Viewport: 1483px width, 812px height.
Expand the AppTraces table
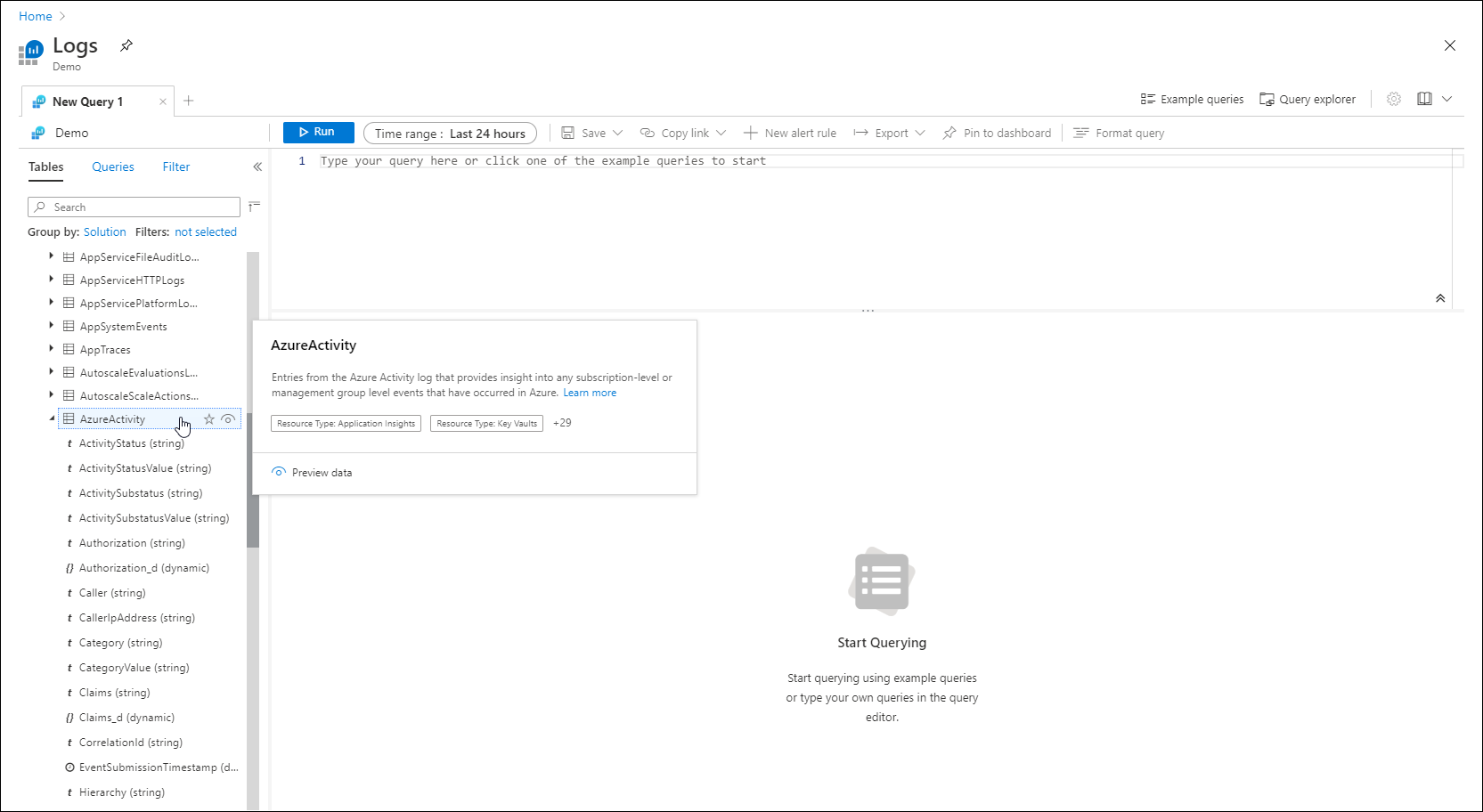51,349
